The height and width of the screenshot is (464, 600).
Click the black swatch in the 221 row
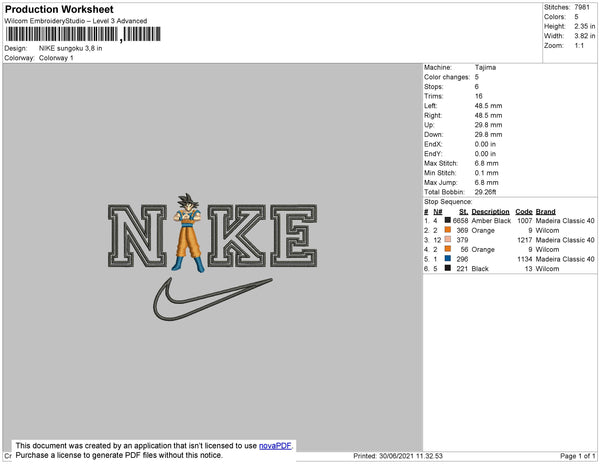point(447,268)
